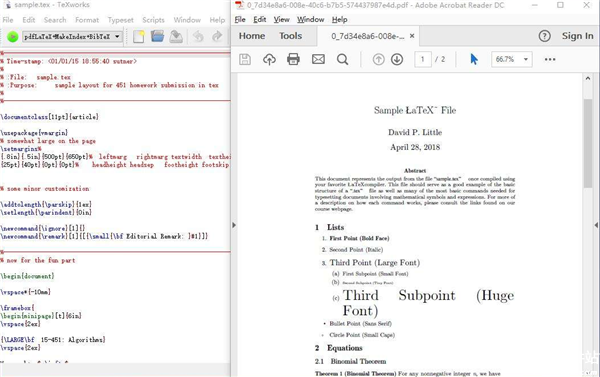Viewport: 600px width, 377px height.
Task: Maximize the Acrobat Reader window
Action: 560,5
